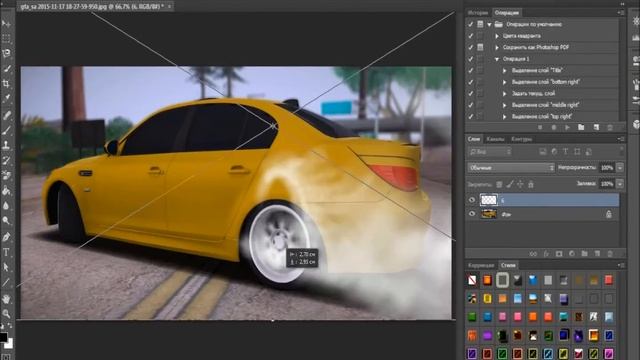Create a new action icon
Screen dimensions: 640x360
point(596,128)
